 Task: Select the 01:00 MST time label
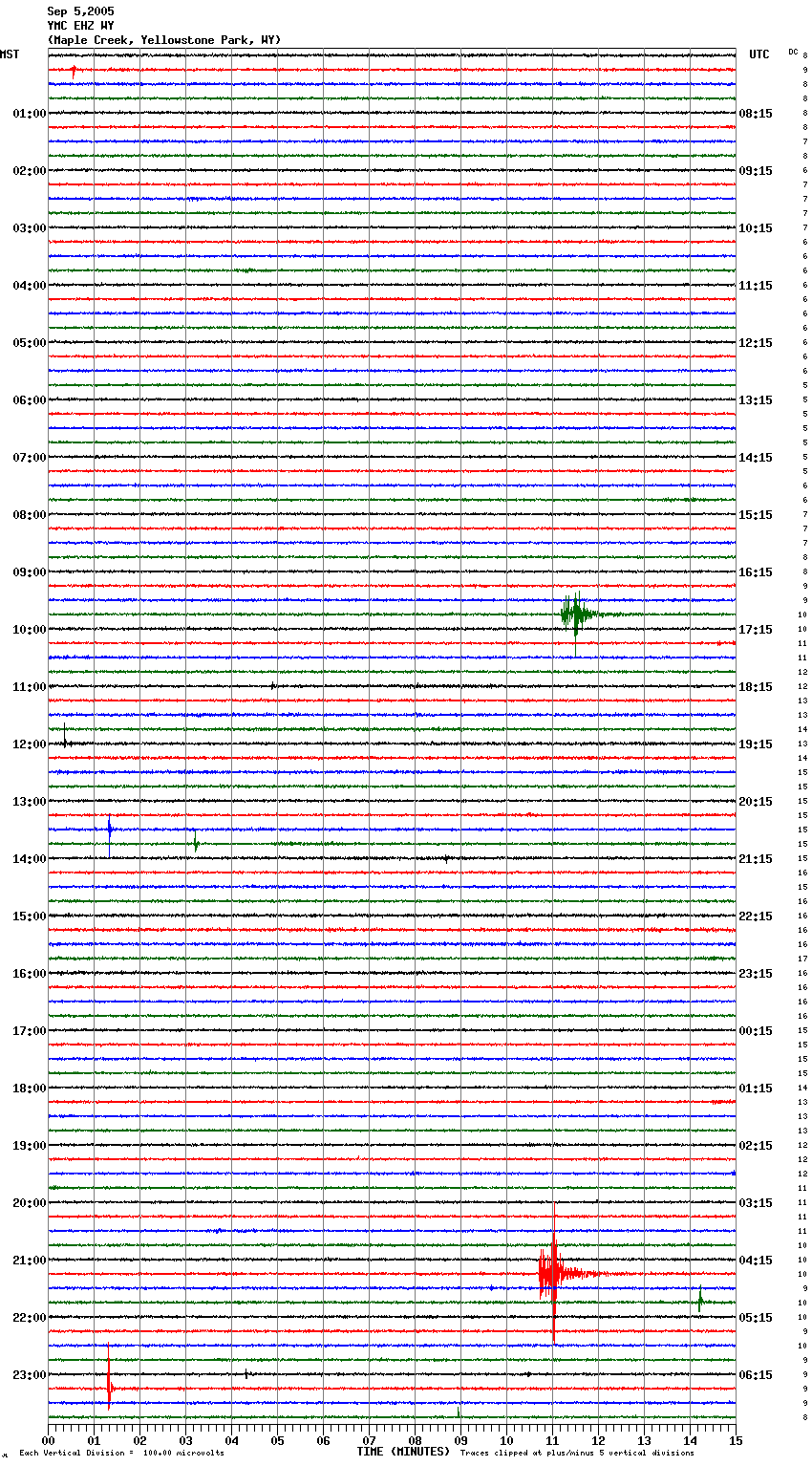pyautogui.click(x=30, y=114)
